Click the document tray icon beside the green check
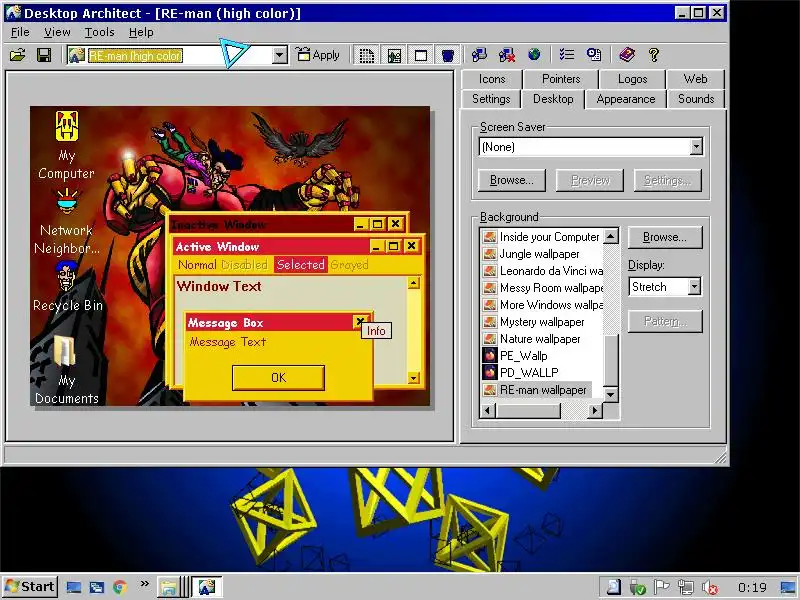 [x=614, y=588]
